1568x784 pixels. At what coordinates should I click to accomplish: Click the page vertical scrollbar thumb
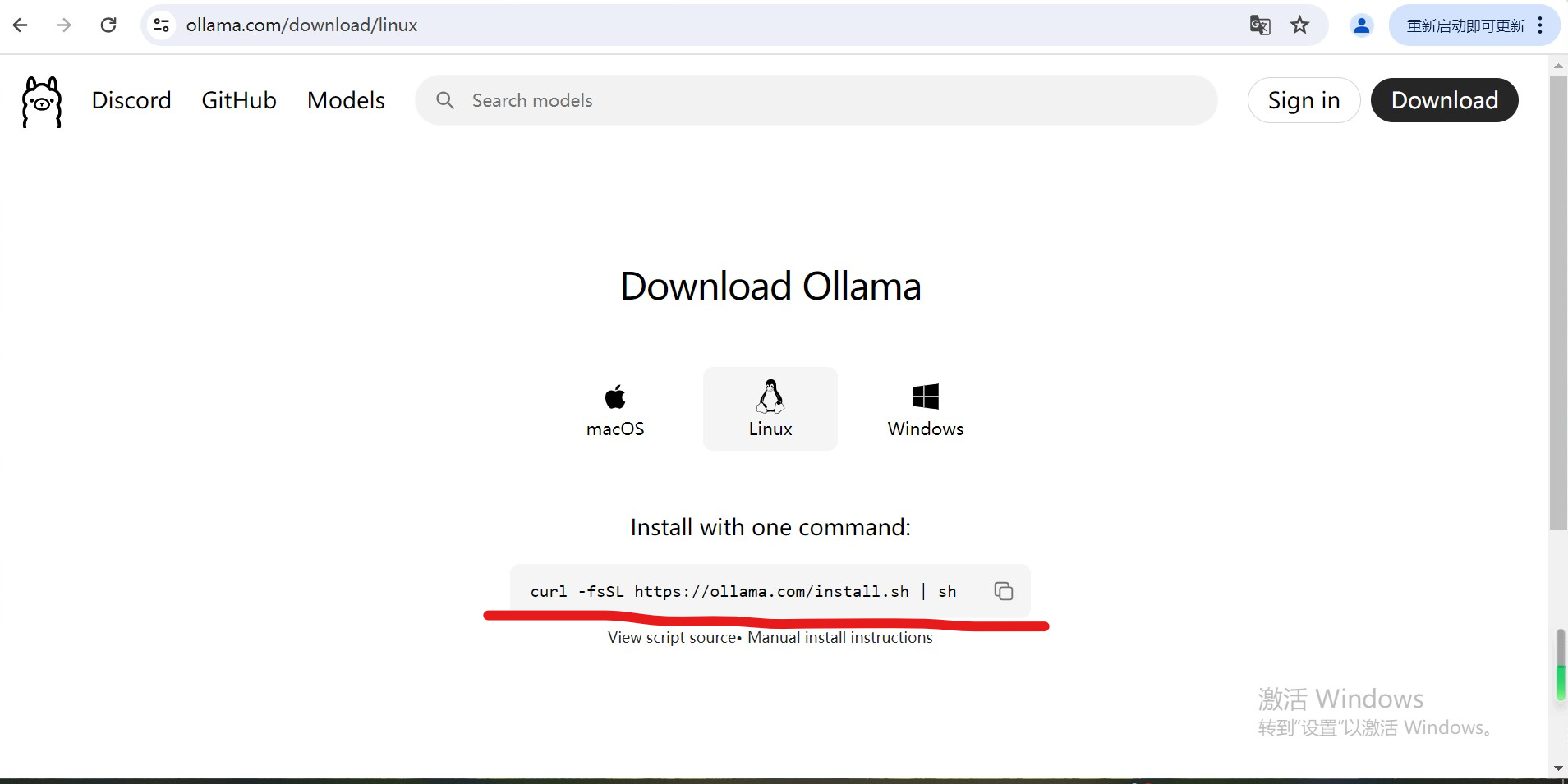[1558, 304]
